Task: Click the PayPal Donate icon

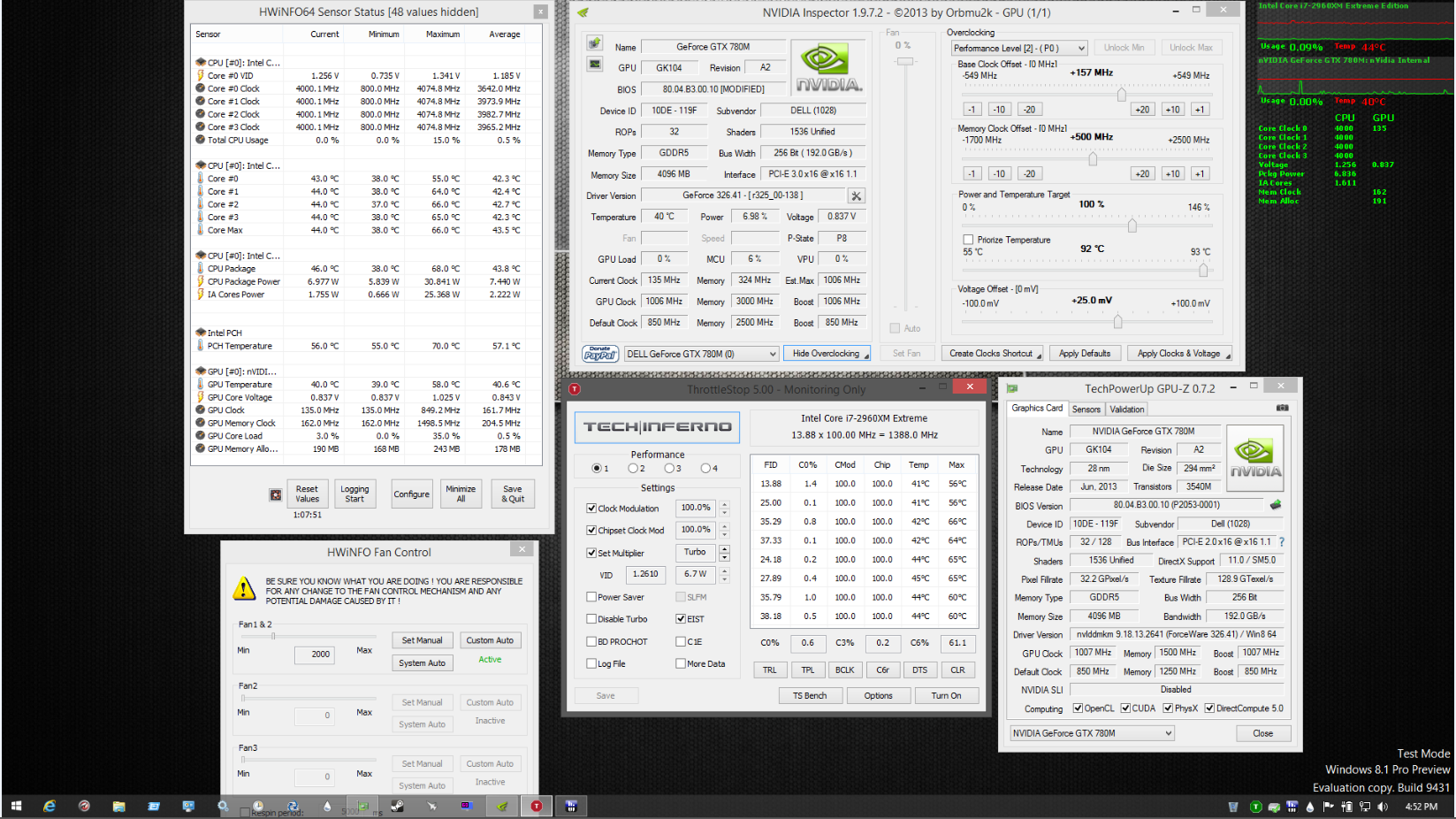Action: (x=600, y=354)
